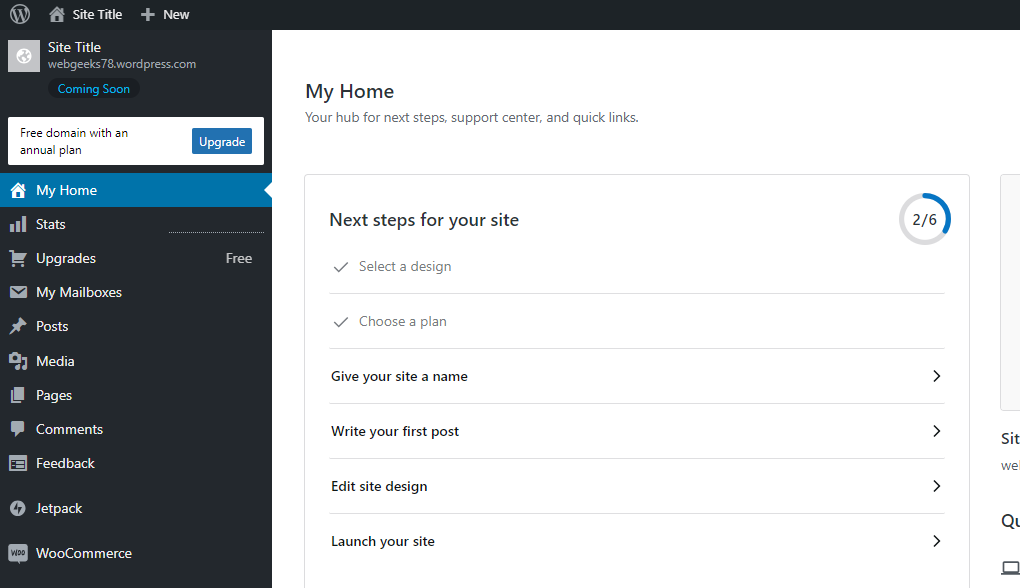Click the Comments speech bubble icon
The image size is (1020, 588).
coord(18,429)
